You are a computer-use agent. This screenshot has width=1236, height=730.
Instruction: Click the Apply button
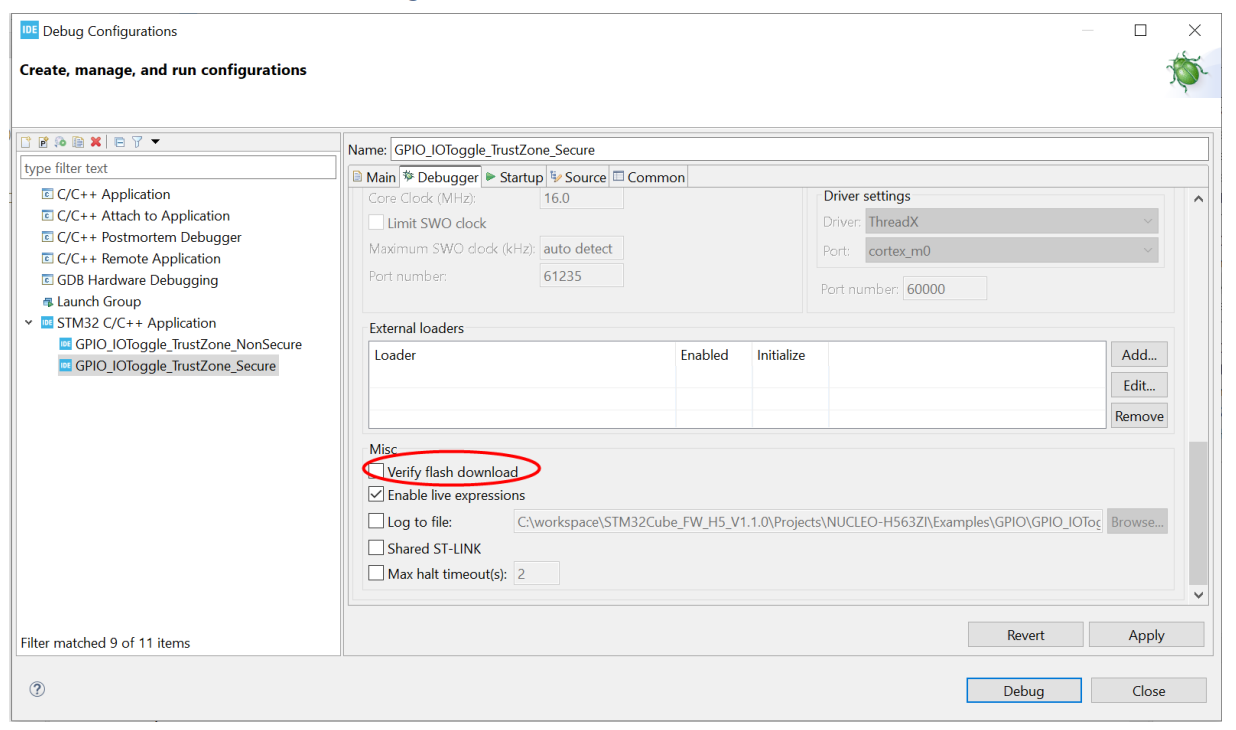1146,635
